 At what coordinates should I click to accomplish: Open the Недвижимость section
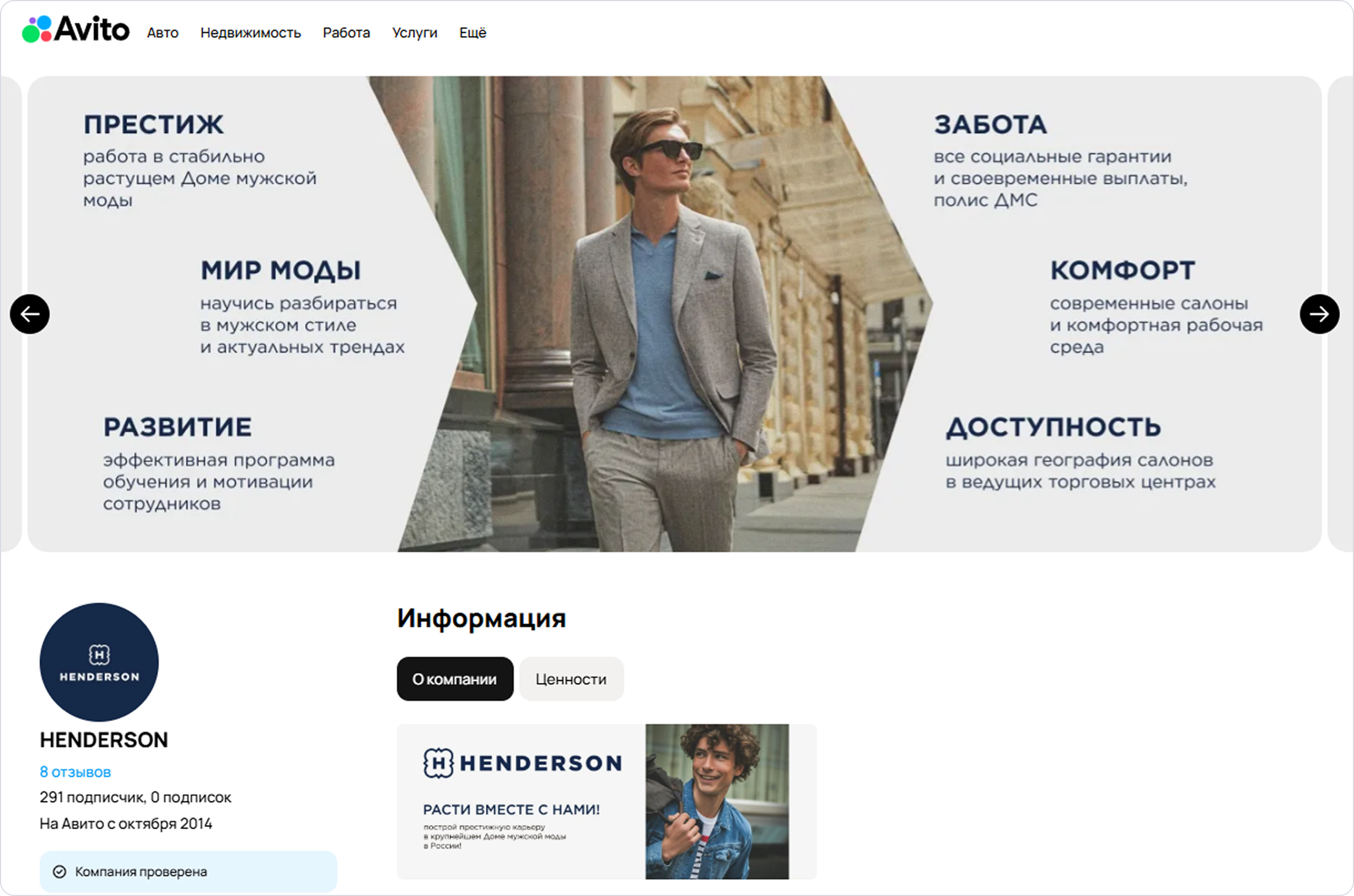pos(250,33)
